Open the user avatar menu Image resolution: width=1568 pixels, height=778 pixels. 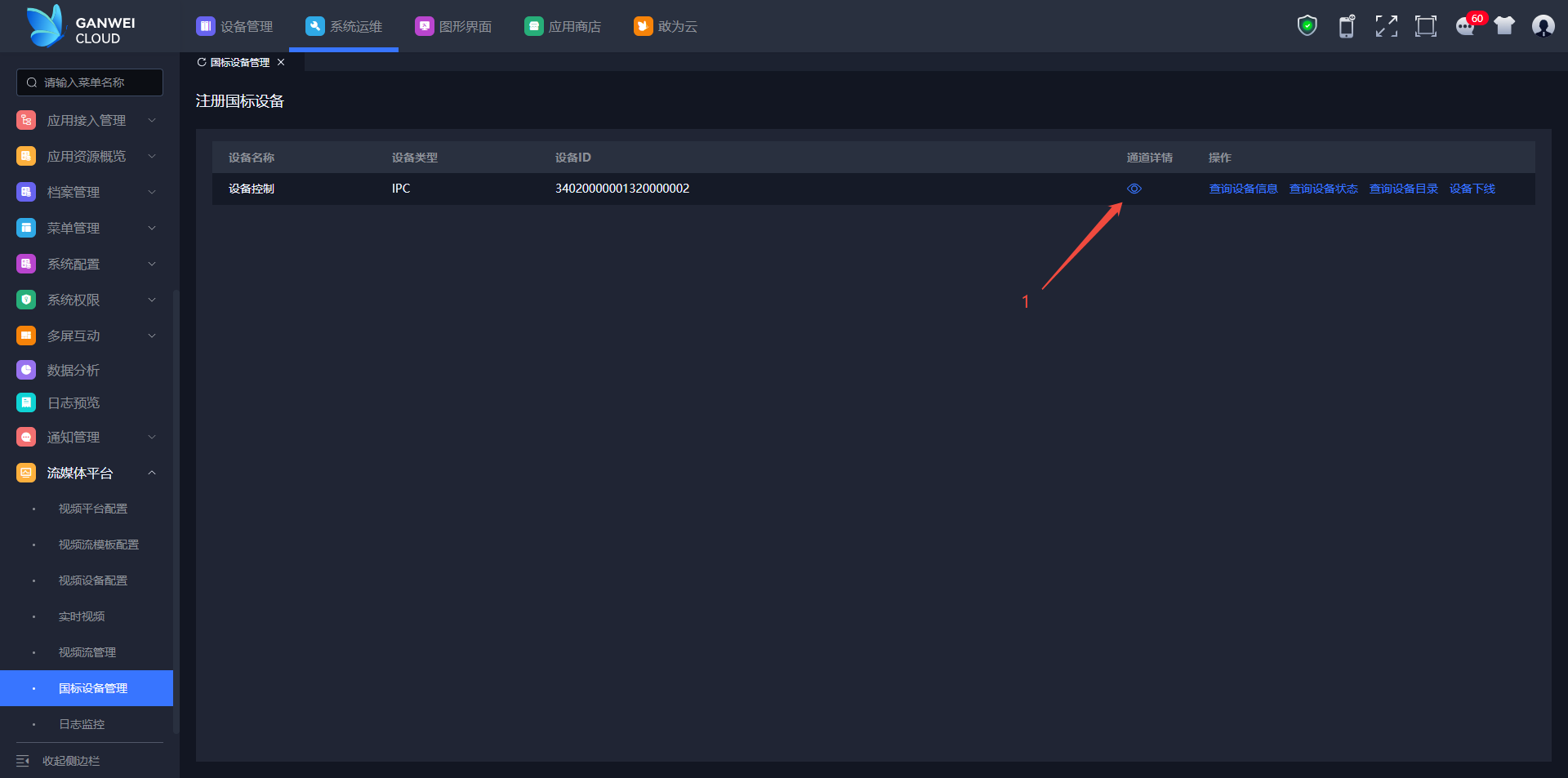tap(1543, 26)
